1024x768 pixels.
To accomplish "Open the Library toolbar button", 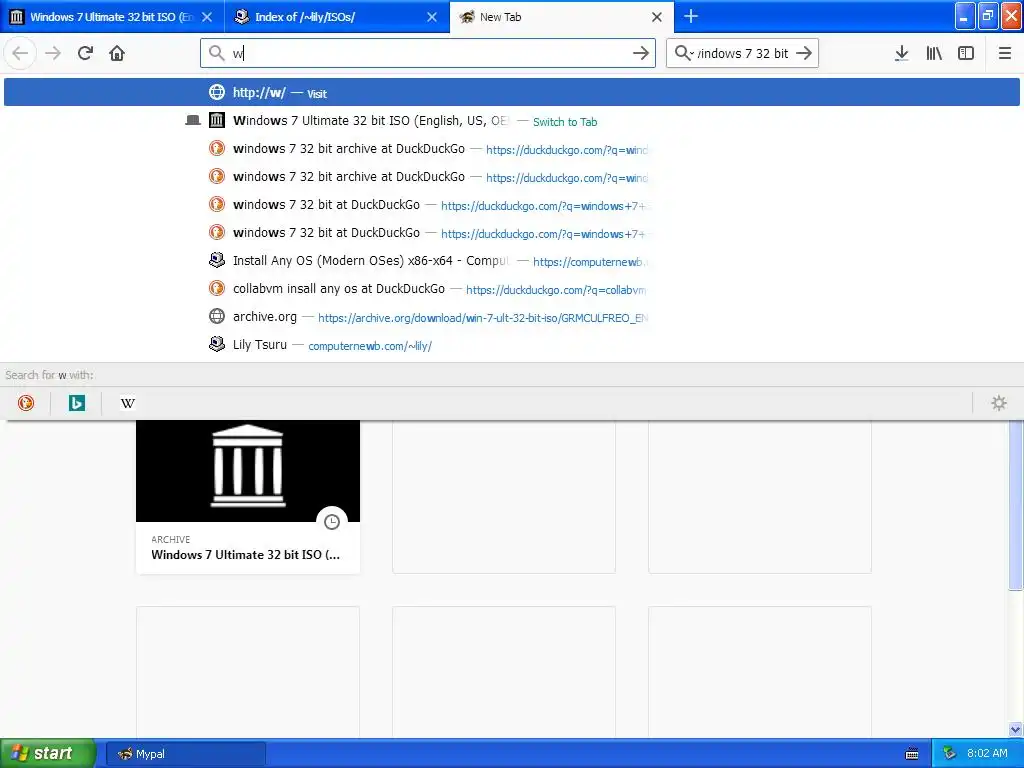I will pyautogui.click(x=934, y=53).
